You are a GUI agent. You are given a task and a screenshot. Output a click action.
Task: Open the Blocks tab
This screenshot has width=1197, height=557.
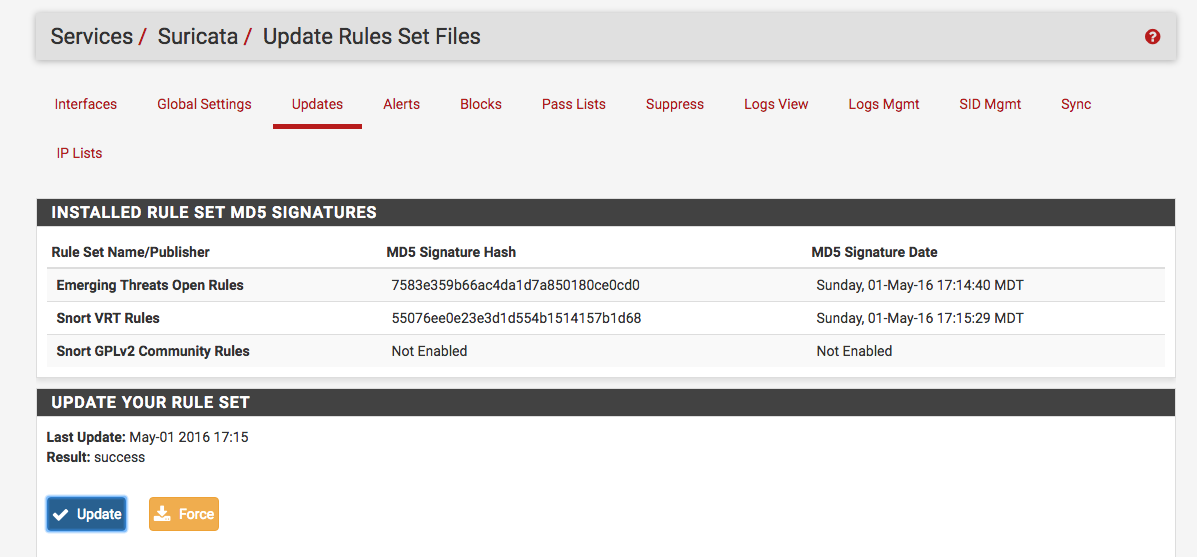click(x=481, y=104)
